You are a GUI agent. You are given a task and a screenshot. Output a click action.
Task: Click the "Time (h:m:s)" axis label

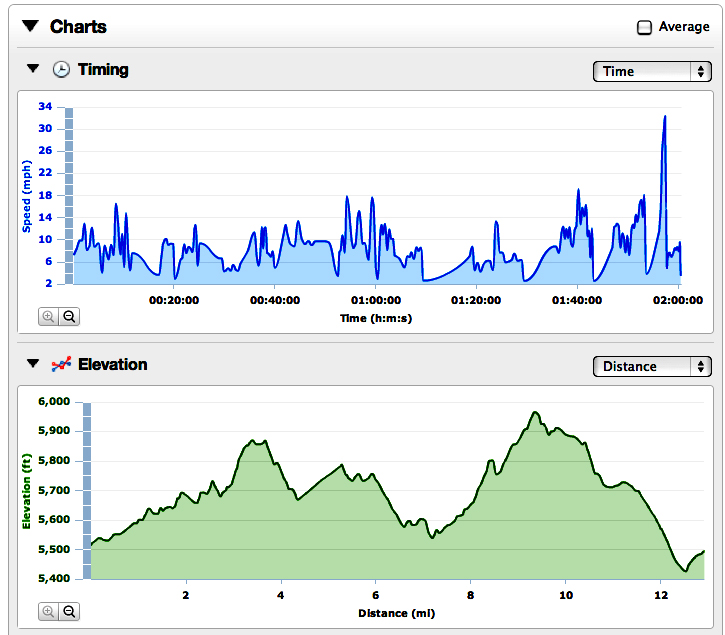(x=374, y=318)
